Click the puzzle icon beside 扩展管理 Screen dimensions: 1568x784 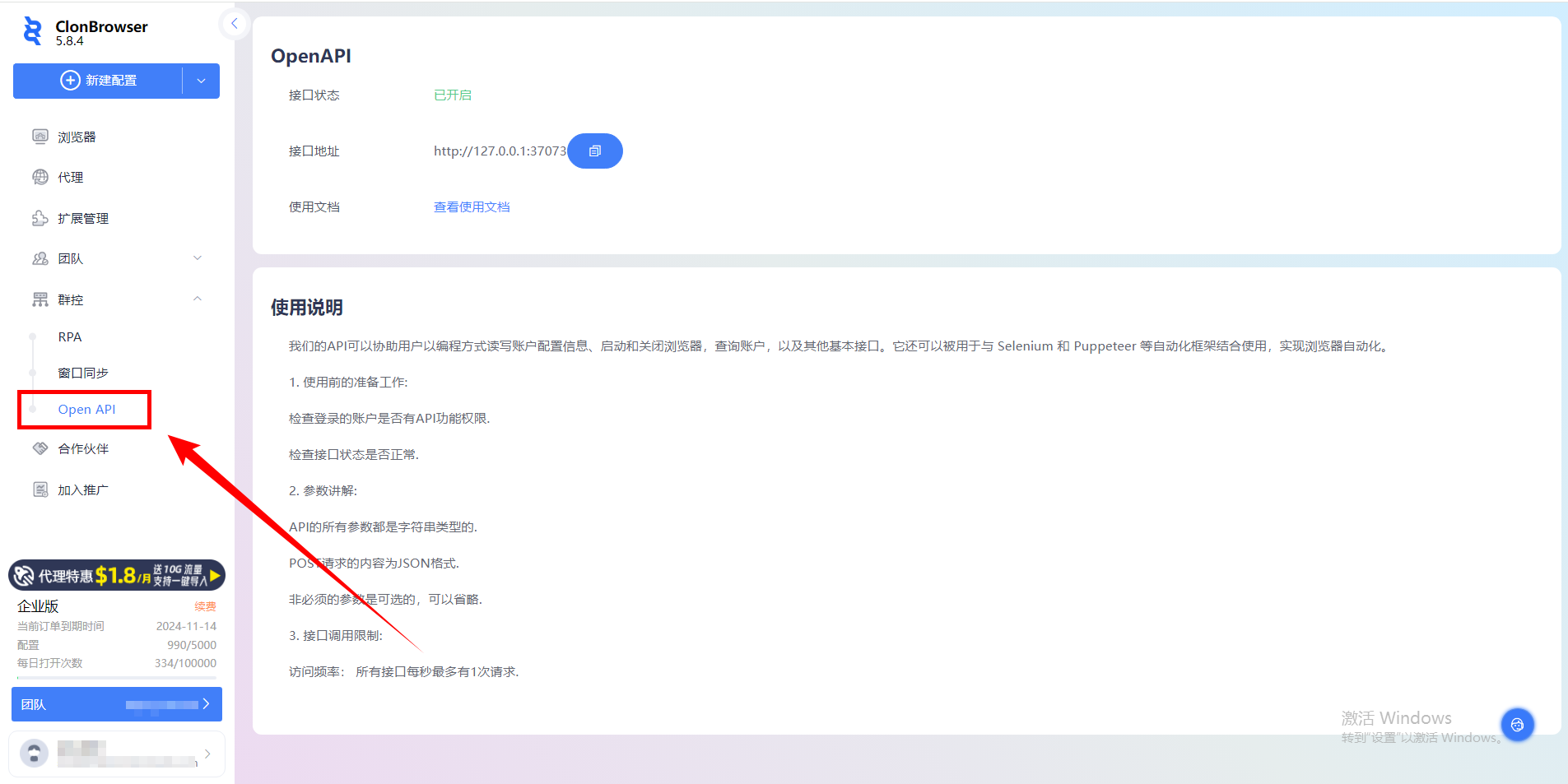coord(40,218)
